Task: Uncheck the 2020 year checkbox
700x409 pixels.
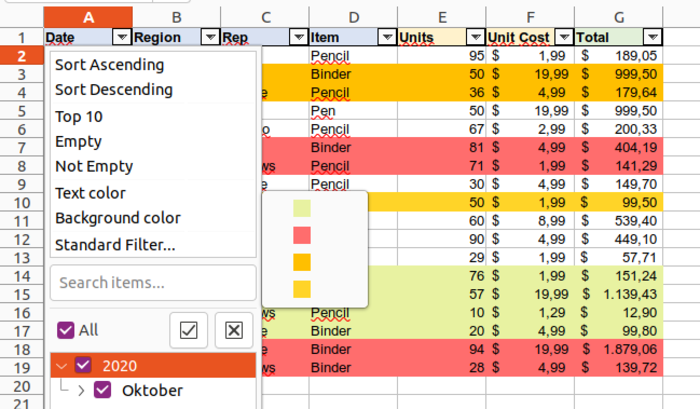Action: click(84, 365)
